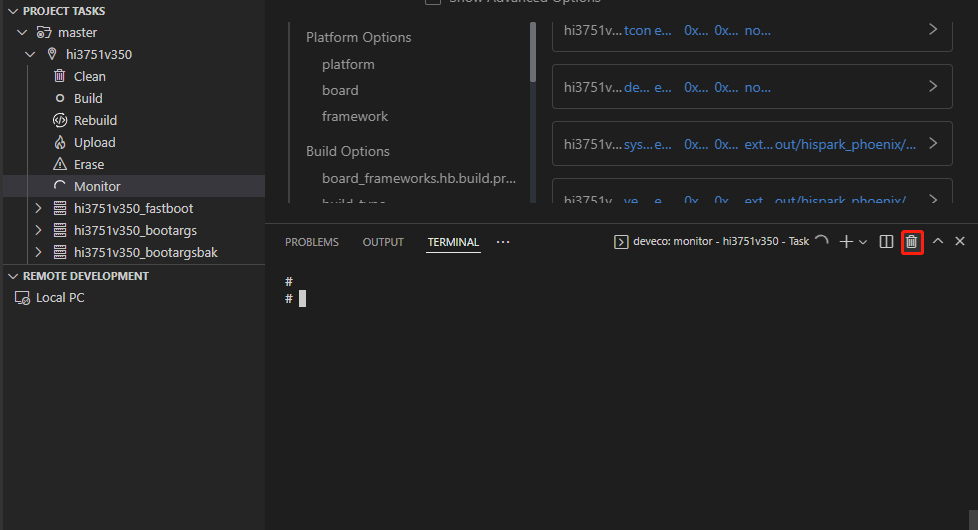Kill terminal with the trash icon
978x530 pixels.
911,242
